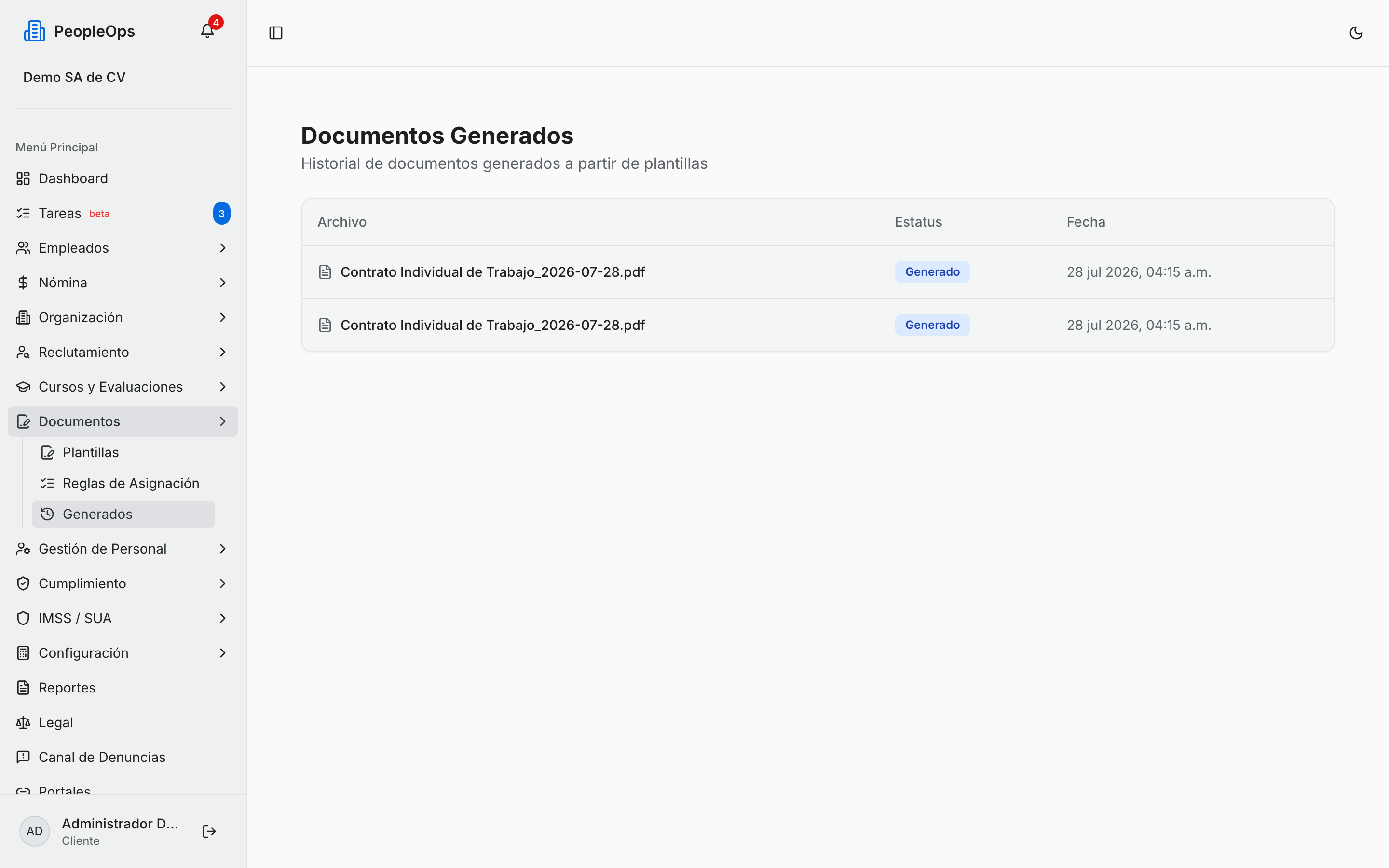Expand the Configuración submenu chevron
Viewport: 1389px width, 868px height.
(x=223, y=653)
